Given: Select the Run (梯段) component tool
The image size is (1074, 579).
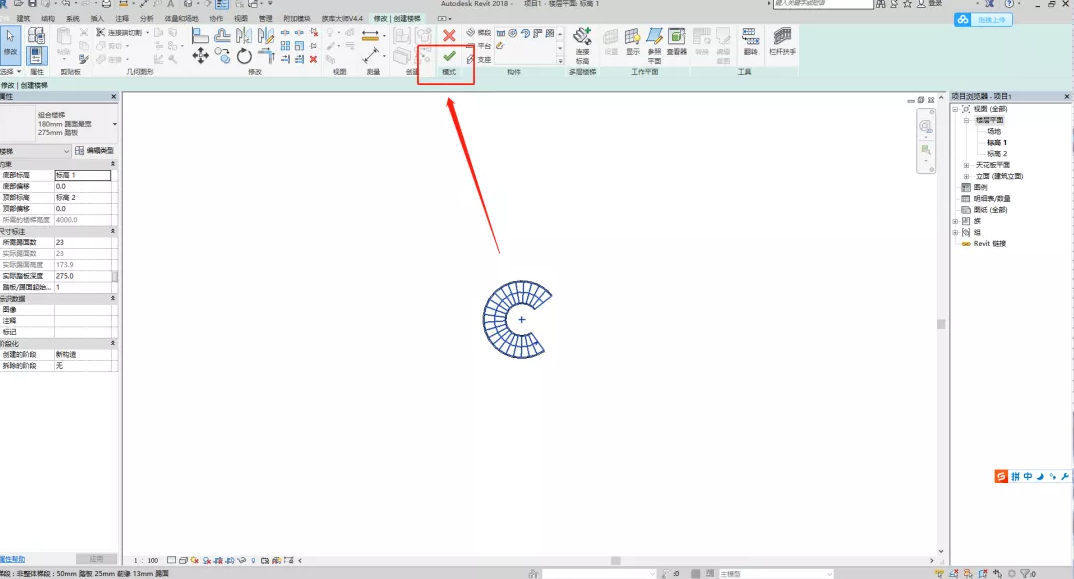Looking at the screenshot, I should coord(479,32).
